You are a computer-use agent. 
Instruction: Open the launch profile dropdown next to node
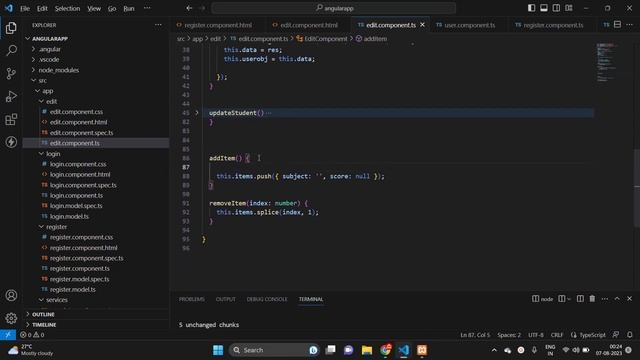point(569,299)
